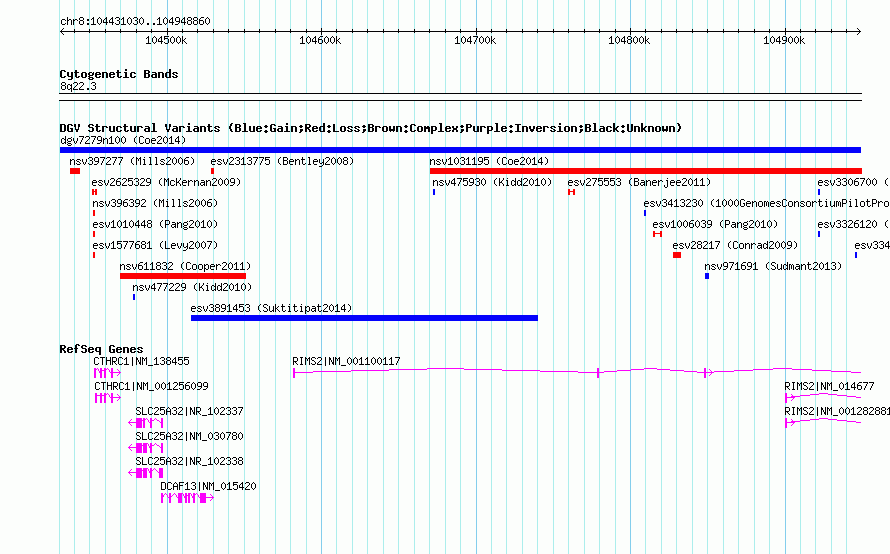
Task: Click the DCAF13 NM_015420 gene glyph
Action: coord(187,498)
